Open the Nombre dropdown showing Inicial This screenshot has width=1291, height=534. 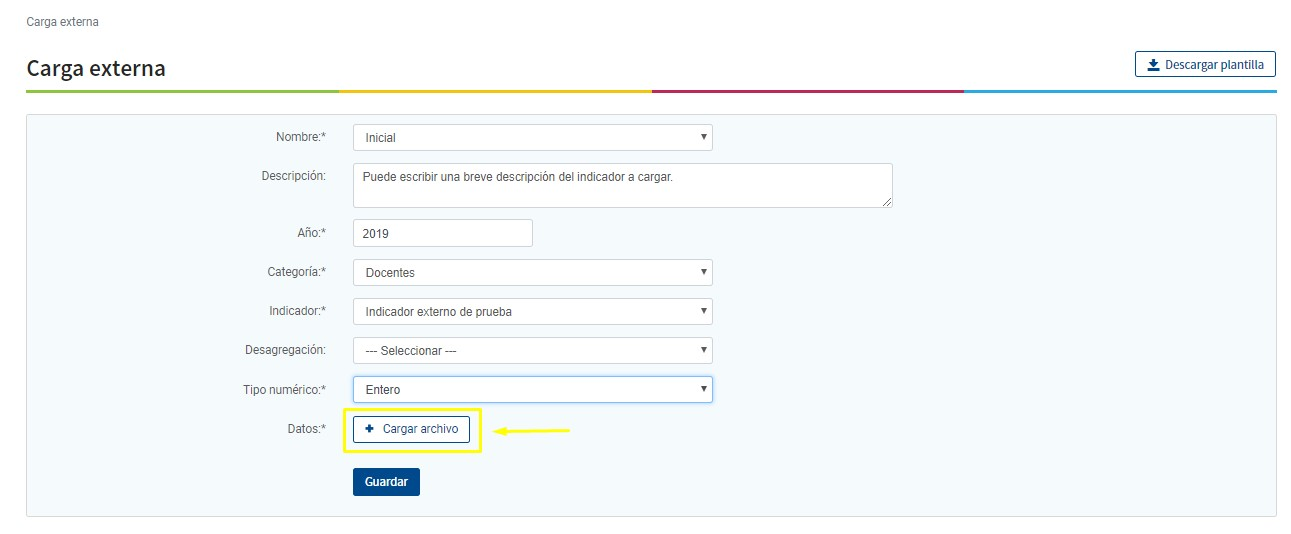pyautogui.click(x=532, y=138)
